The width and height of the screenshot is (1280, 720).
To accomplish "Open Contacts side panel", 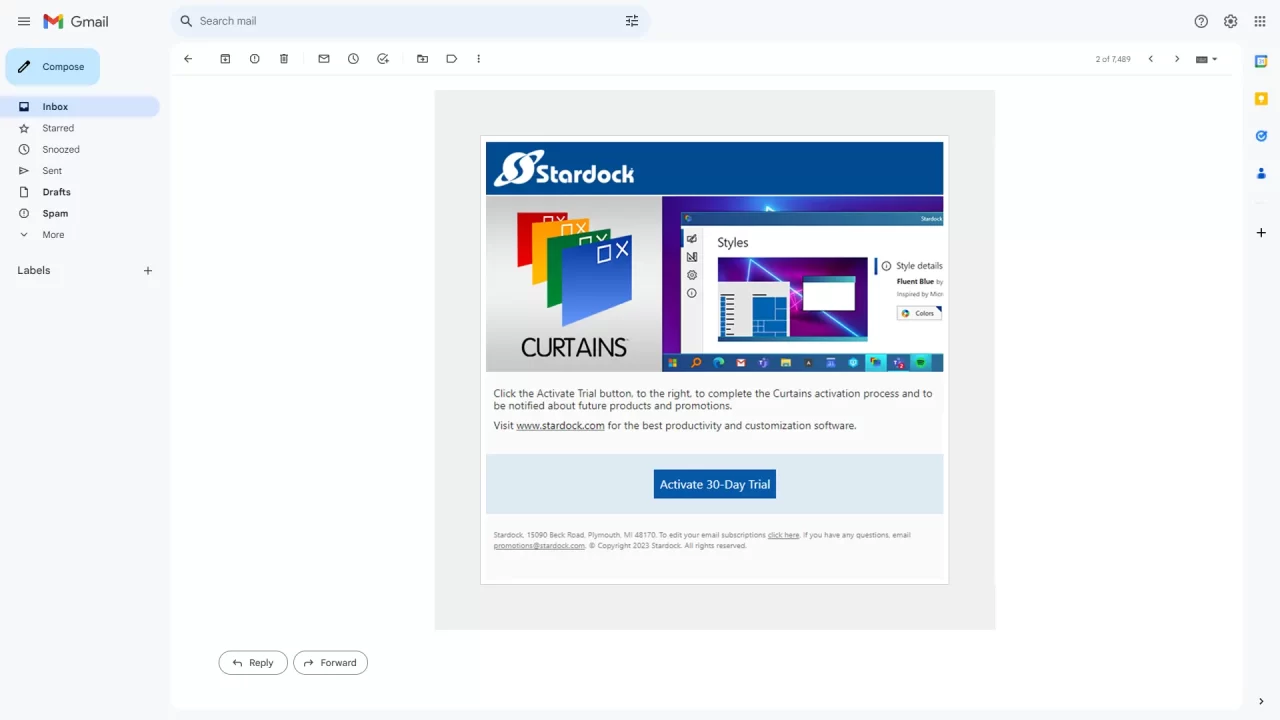I will coord(1261,173).
